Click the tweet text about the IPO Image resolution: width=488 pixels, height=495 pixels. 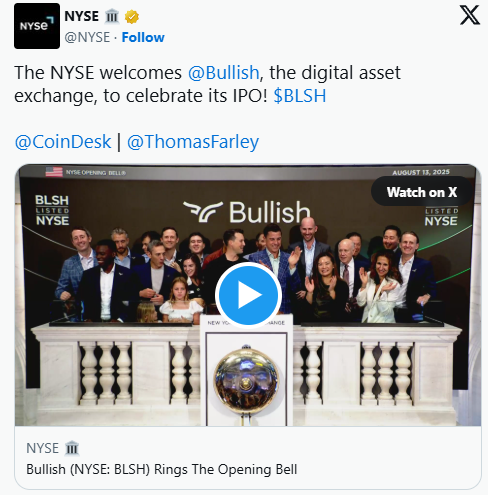(207, 84)
